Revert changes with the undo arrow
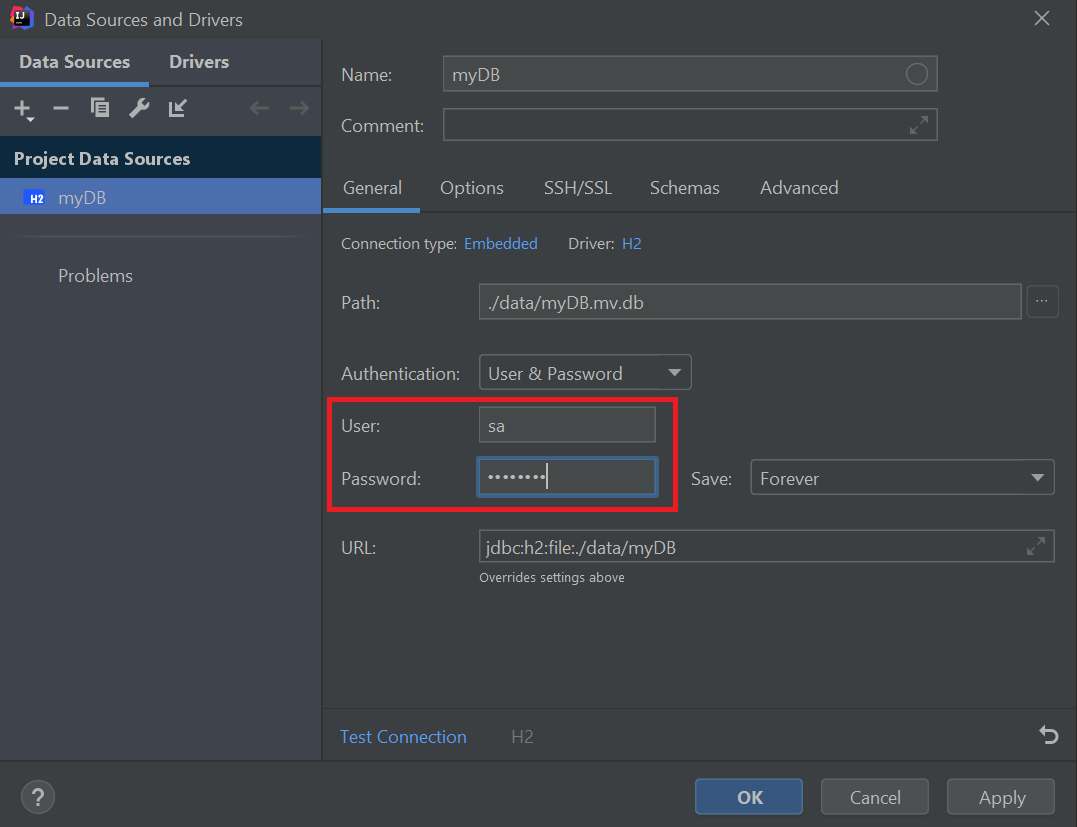This screenshot has height=827, width=1077. coord(1048,735)
